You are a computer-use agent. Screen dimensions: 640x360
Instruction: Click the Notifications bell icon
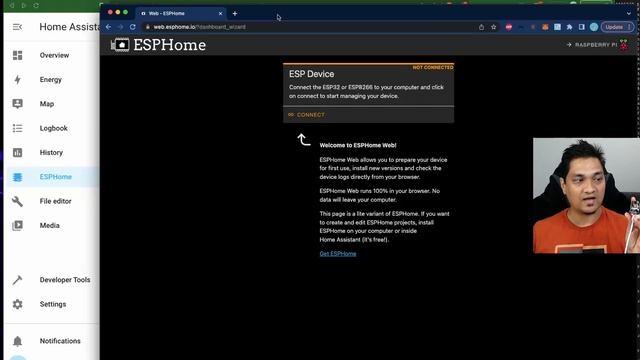point(18,341)
